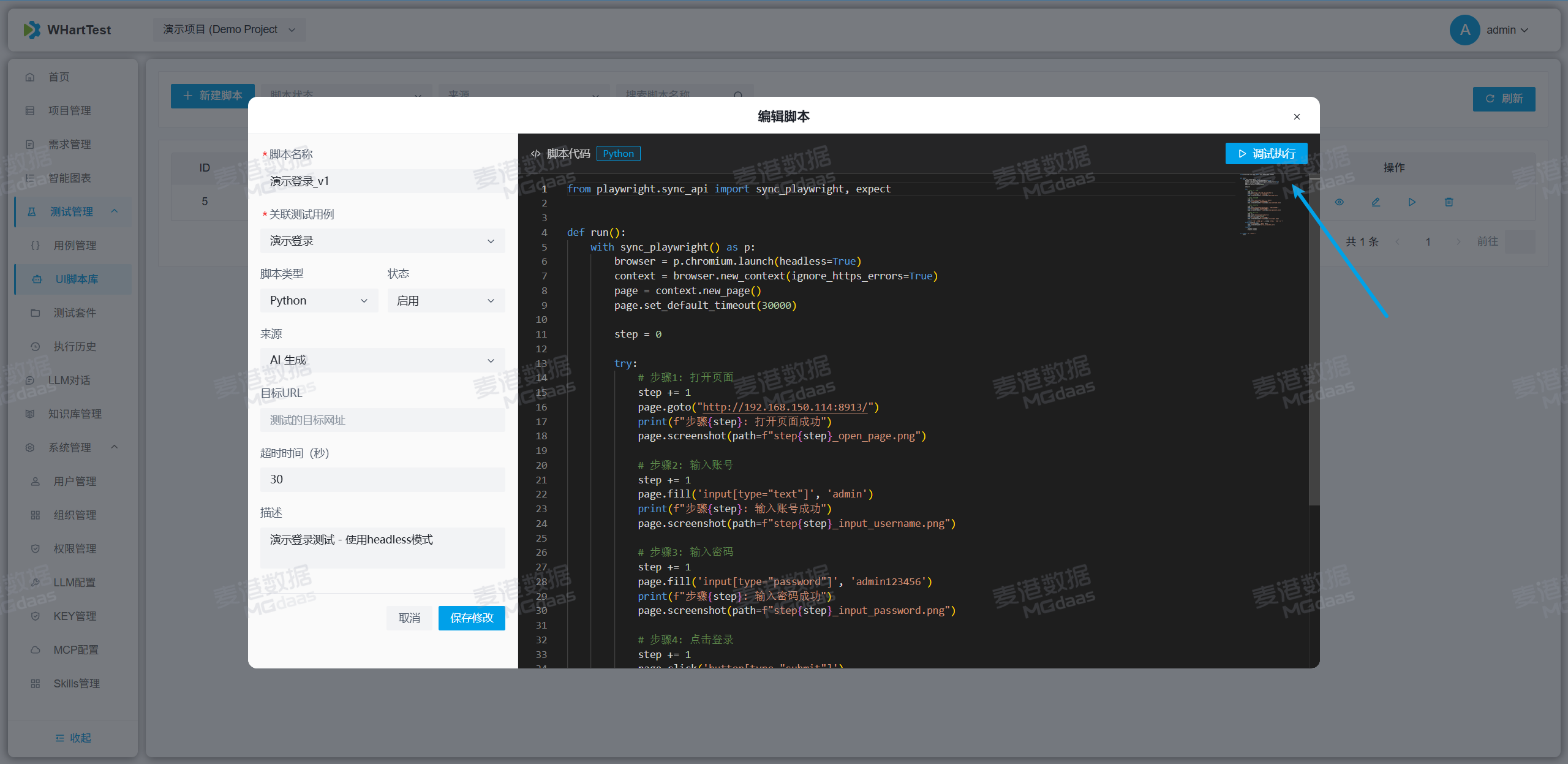The image size is (1568, 764).
Task: Click the play run icon in table row
Action: (x=1412, y=202)
